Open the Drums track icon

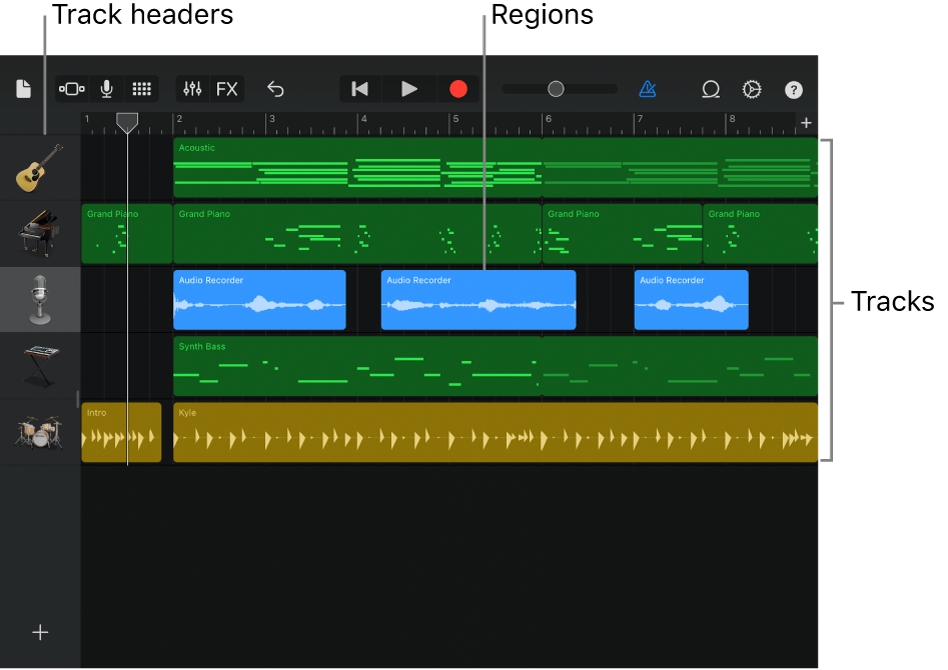tap(40, 432)
